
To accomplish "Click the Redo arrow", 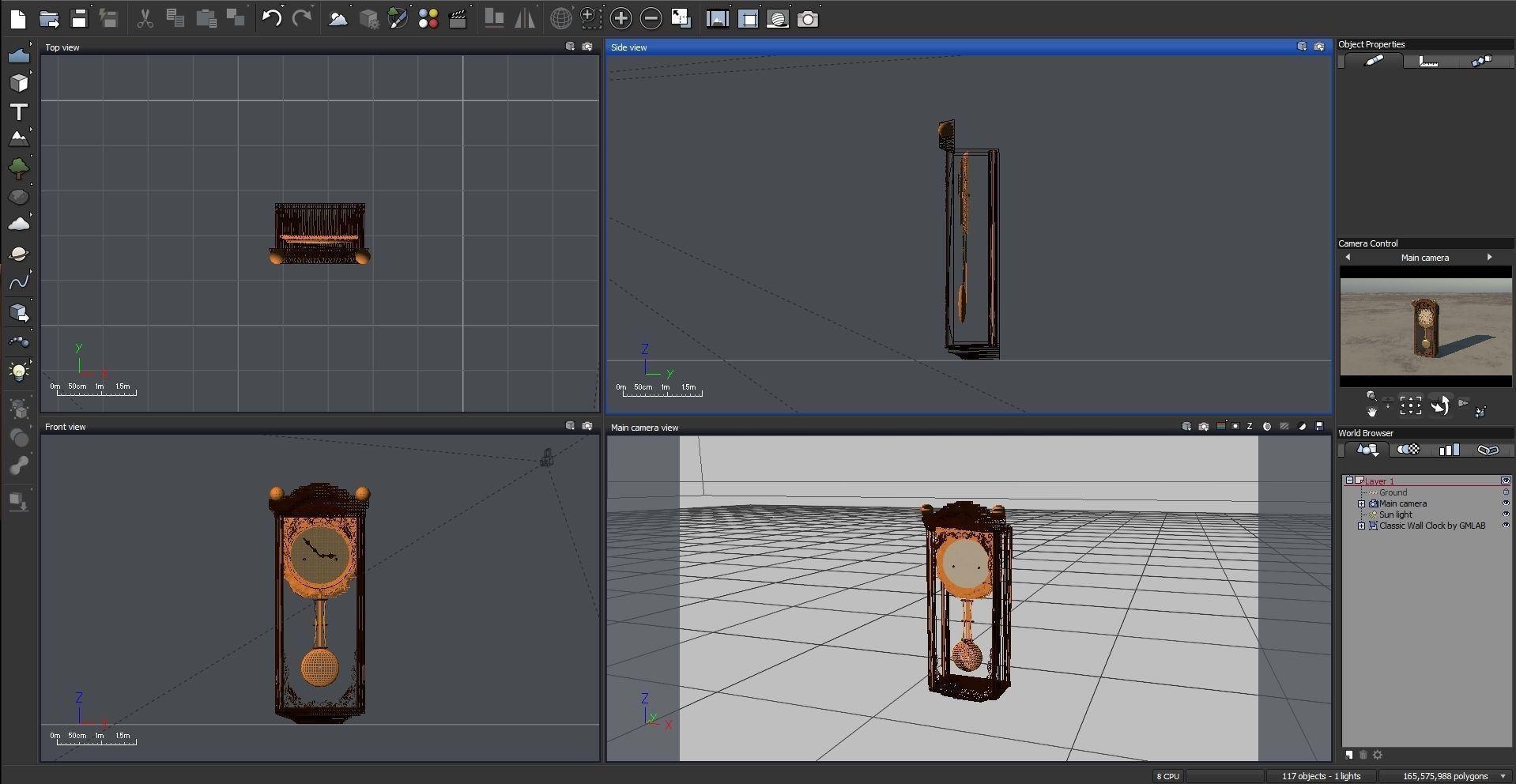I will coord(302,18).
